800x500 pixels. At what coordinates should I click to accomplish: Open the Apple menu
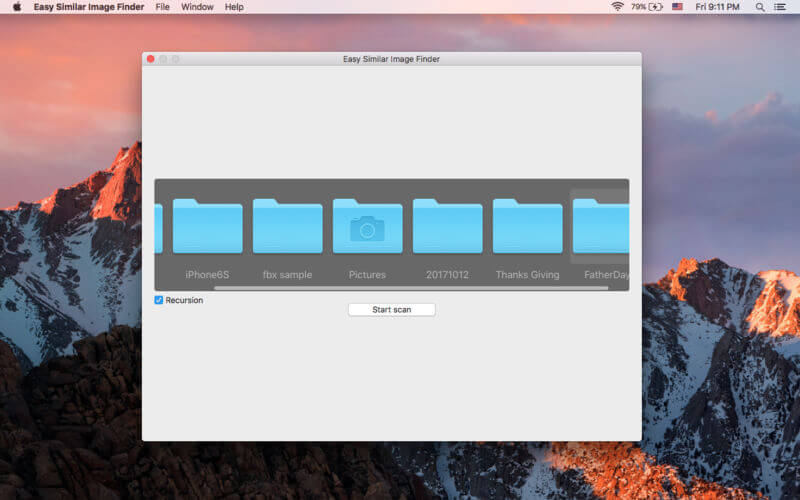point(17,7)
